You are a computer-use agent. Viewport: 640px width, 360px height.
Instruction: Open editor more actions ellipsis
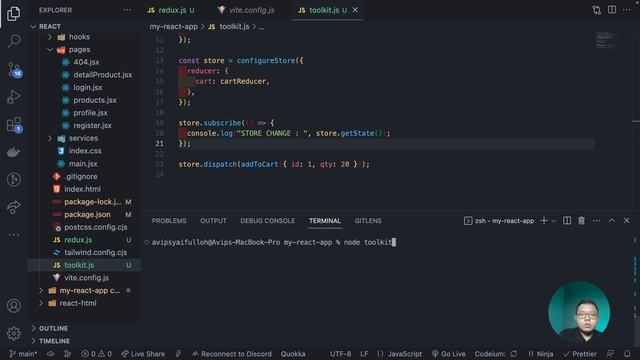coord(627,10)
